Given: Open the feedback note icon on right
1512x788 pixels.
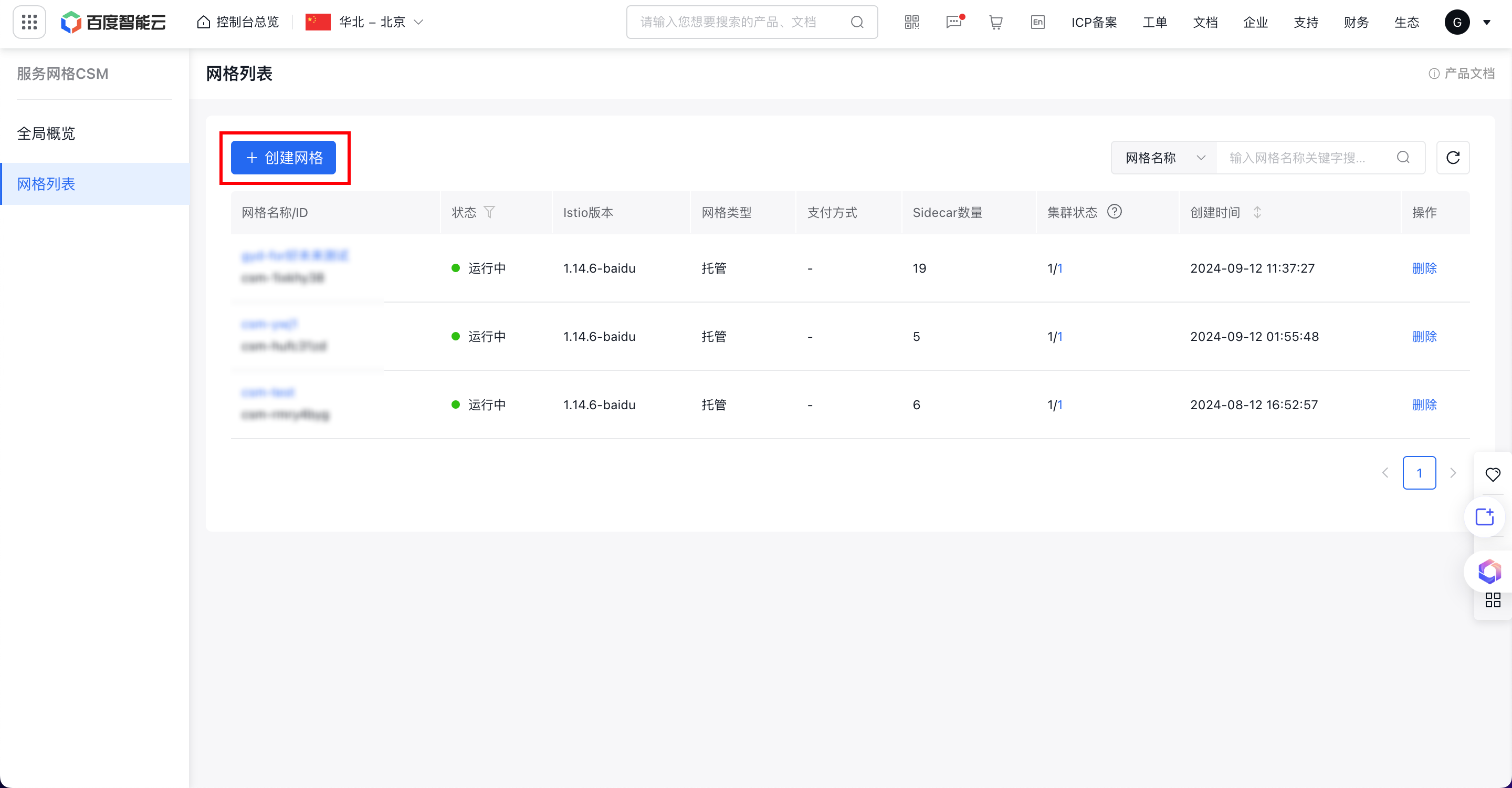Looking at the screenshot, I should tap(1484, 517).
